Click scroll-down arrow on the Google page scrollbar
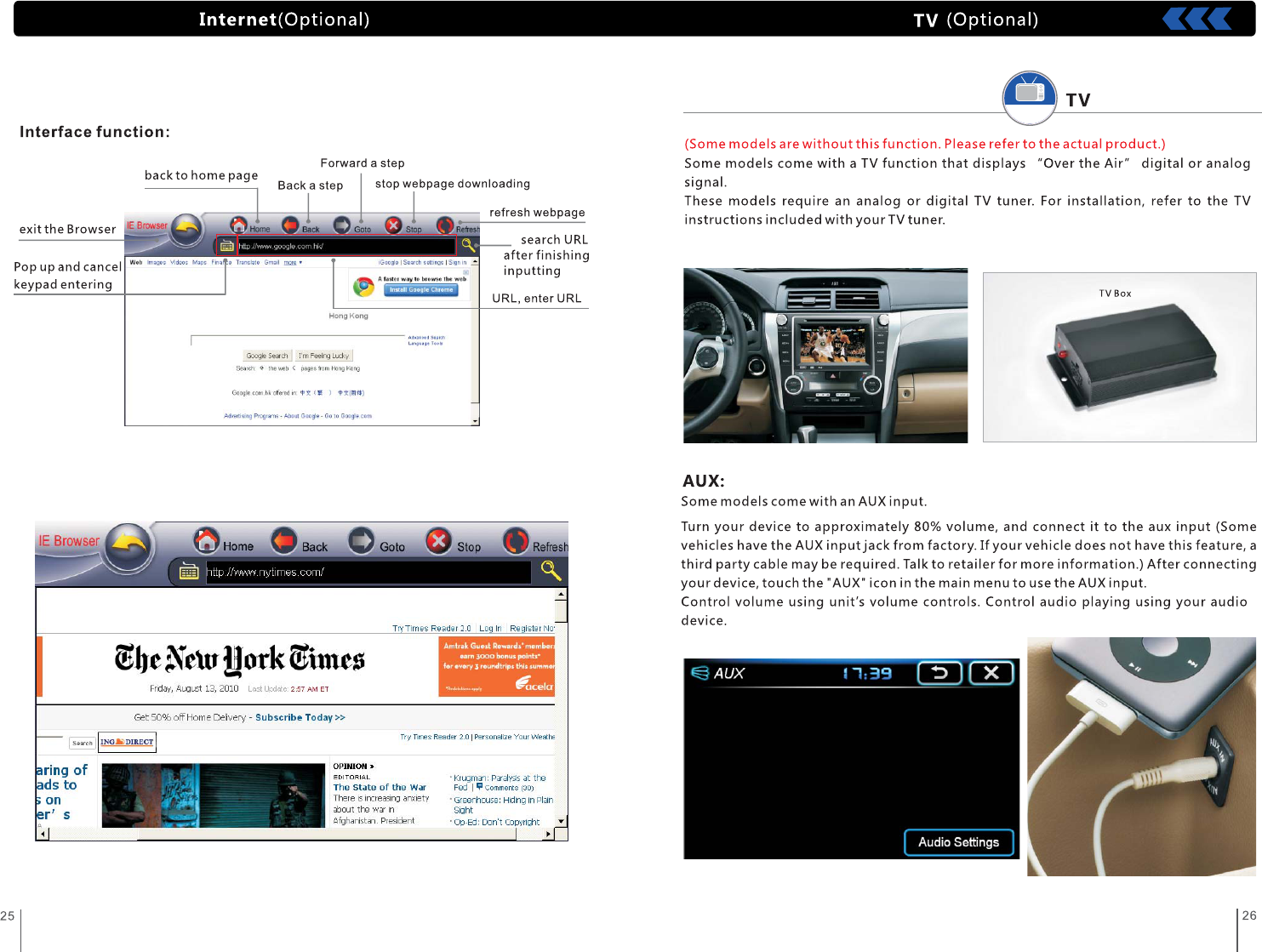The height and width of the screenshot is (952, 1262). pyautogui.click(x=475, y=421)
